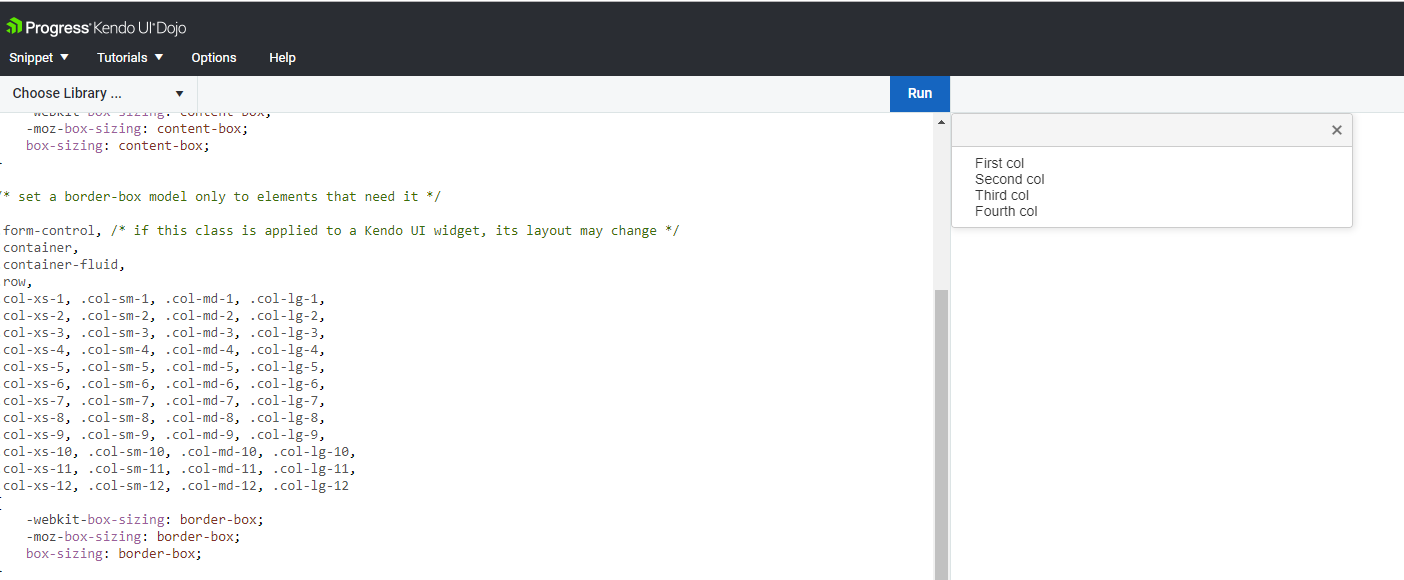Expand the Tutorials dropdown arrow

pos(159,57)
